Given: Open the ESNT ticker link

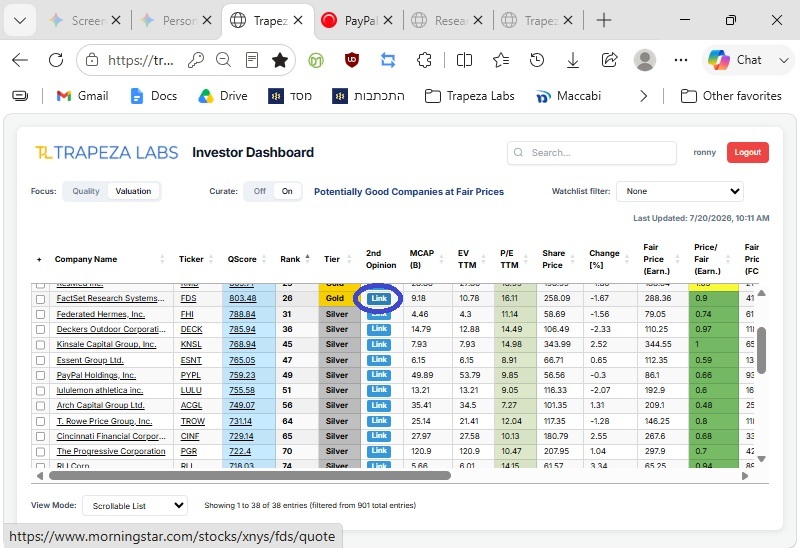Looking at the screenshot, I should [191, 360].
